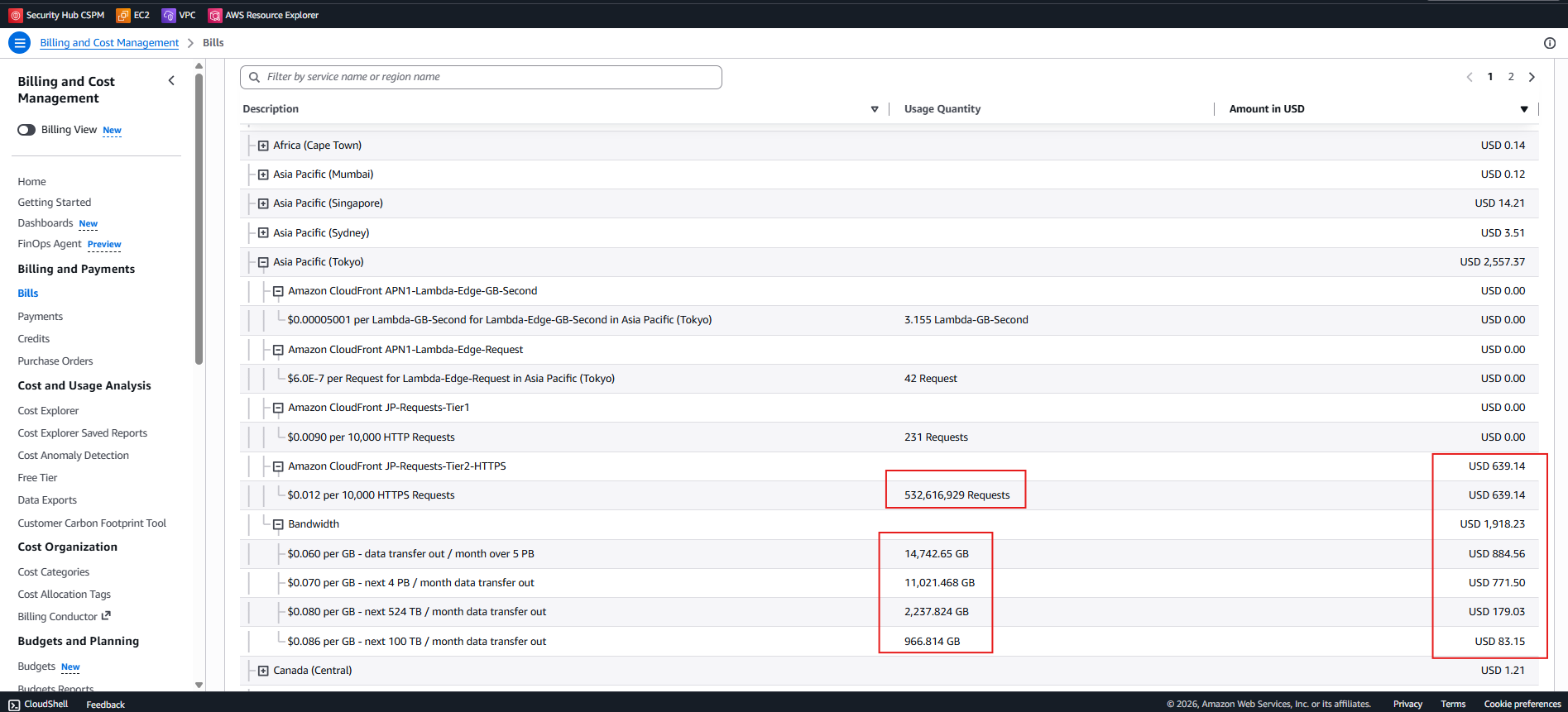Click Billing and Cost Management breadcrumb link
This screenshot has height=712, width=1568.
[109, 43]
